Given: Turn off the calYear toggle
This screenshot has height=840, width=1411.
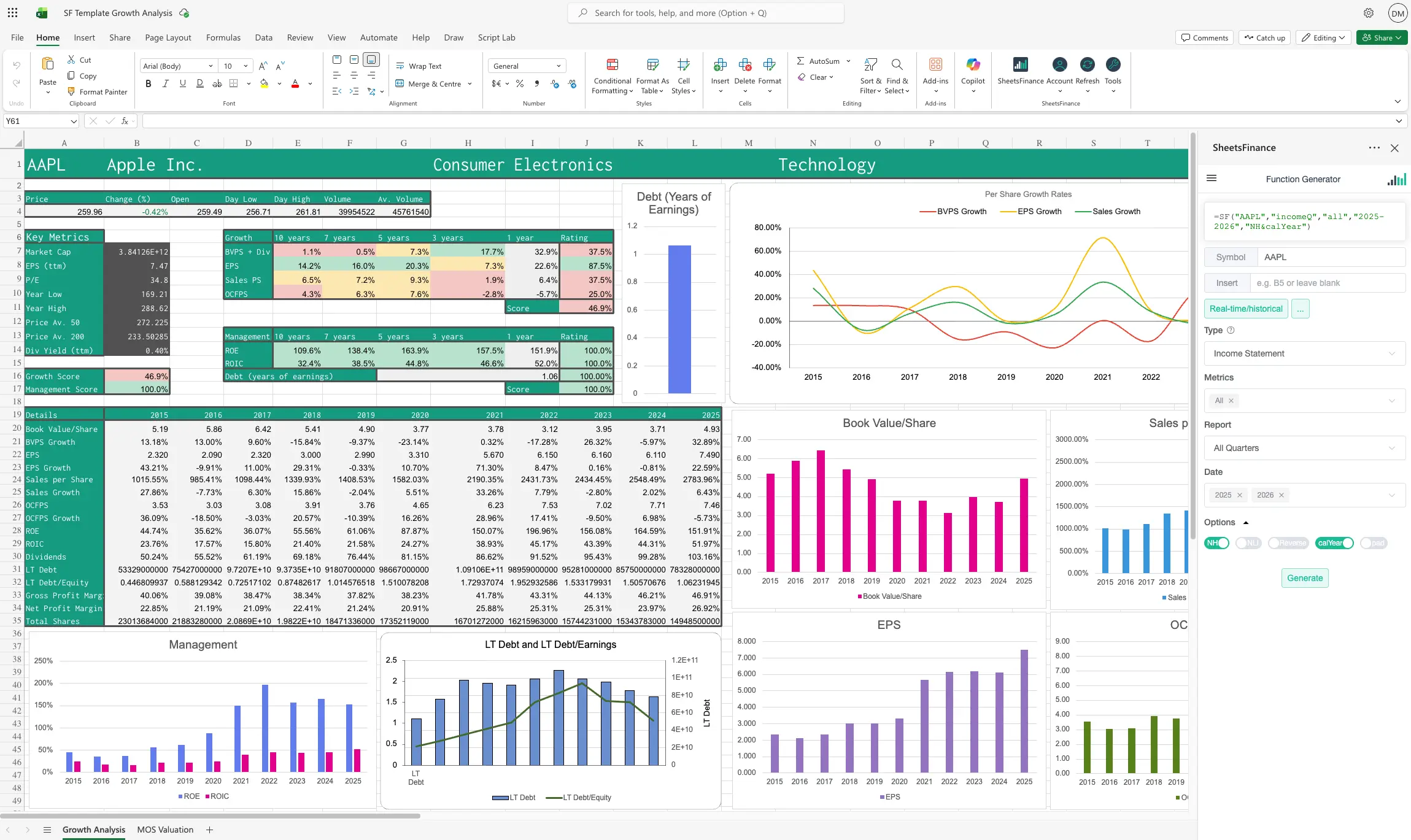Looking at the screenshot, I should 1335,543.
